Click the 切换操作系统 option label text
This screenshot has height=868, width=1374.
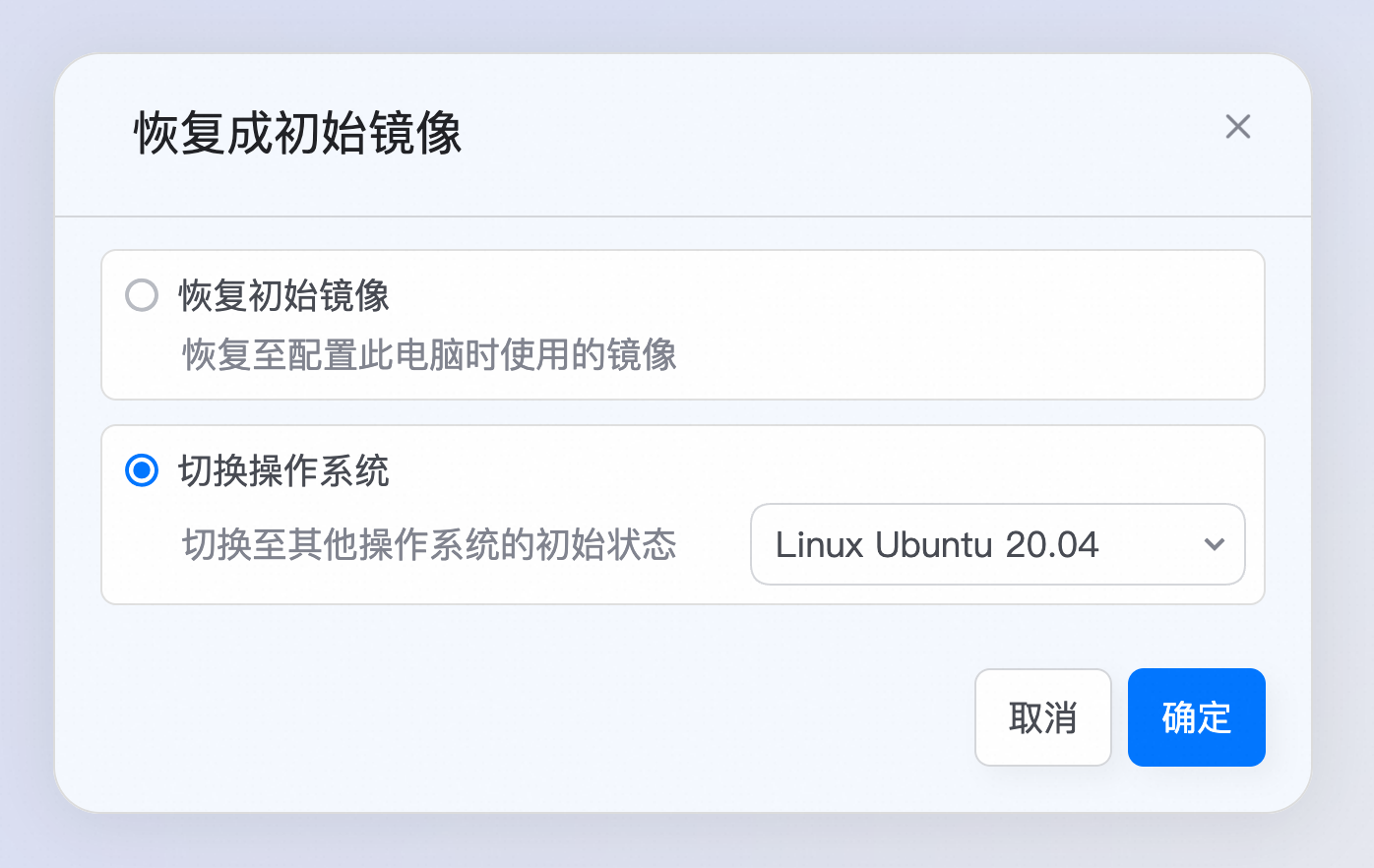click(x=284, y=470)
